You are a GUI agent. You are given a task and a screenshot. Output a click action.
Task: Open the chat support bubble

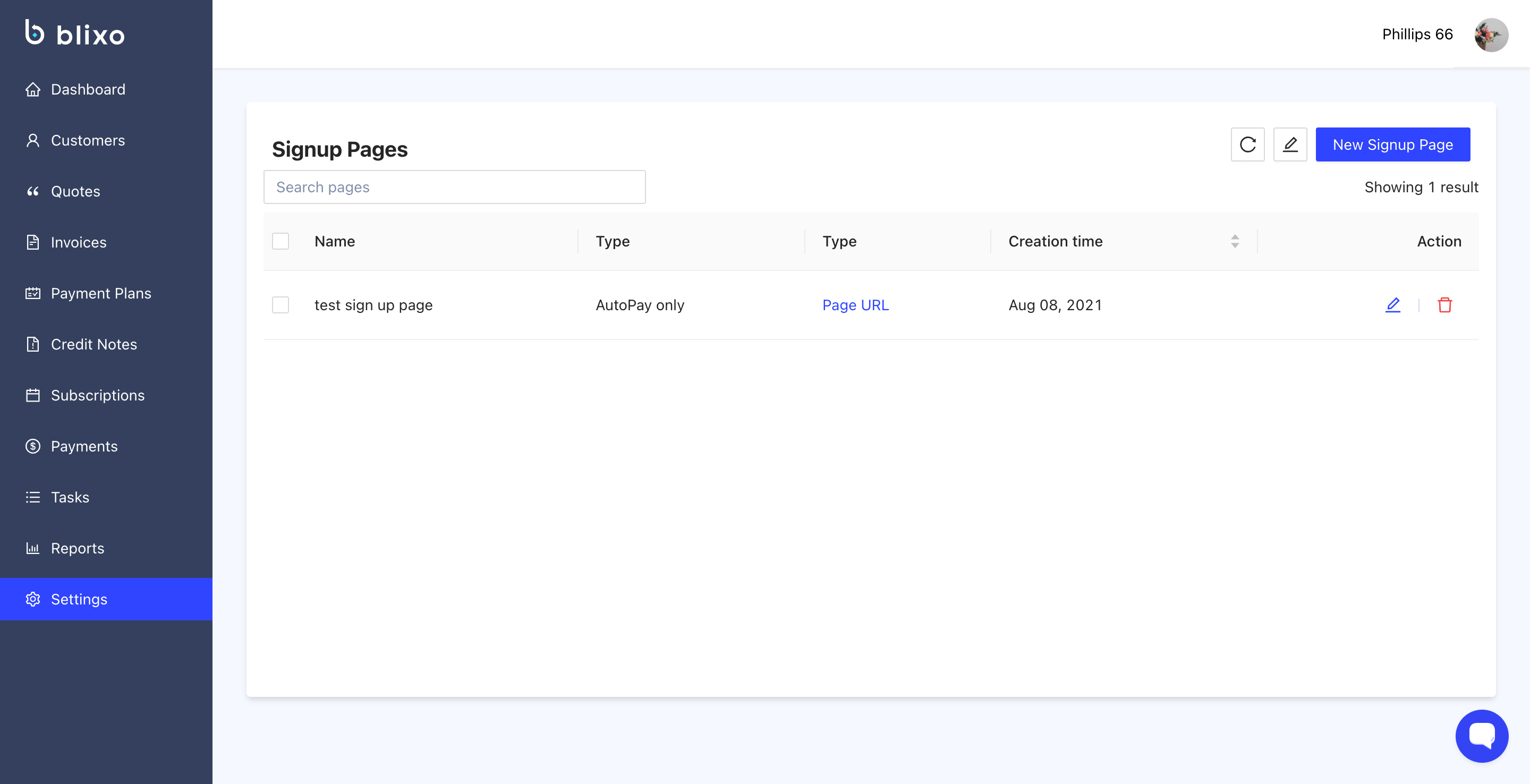tap(1481, 735)
